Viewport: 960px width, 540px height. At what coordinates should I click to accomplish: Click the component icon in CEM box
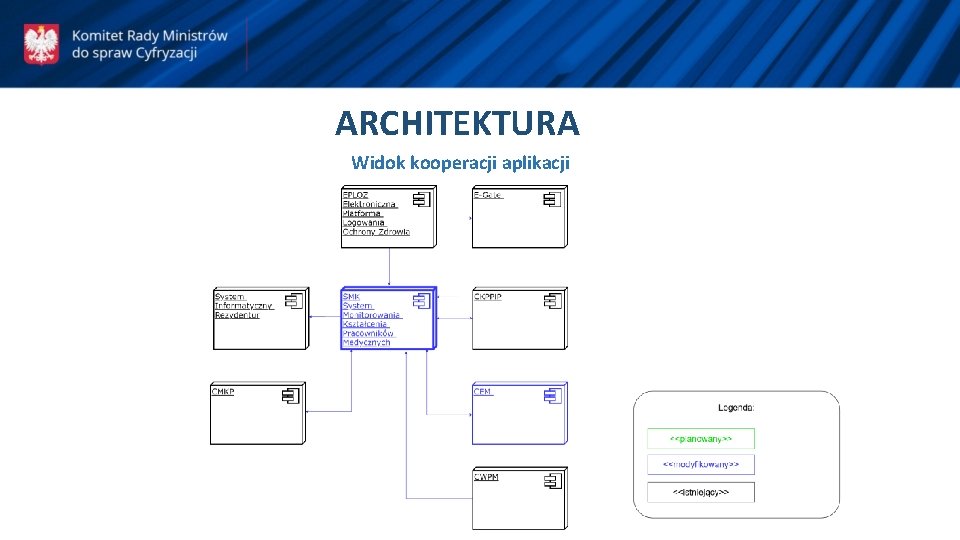[x=552, y=396]
